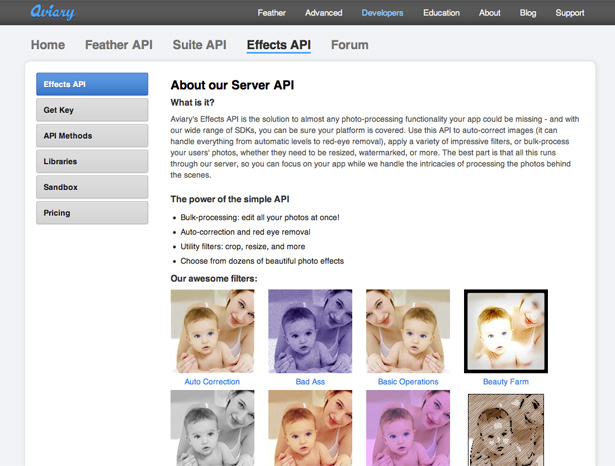The height and width of the screenshot is (466, 615).
Task: Select the Effects API tab
Action: pos(279,45)
